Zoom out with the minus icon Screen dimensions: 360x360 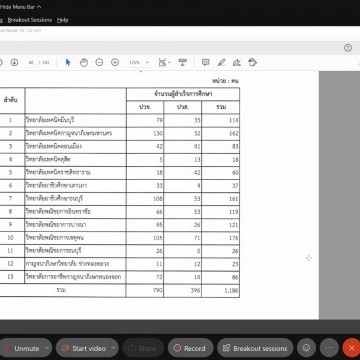pos(99,62)
